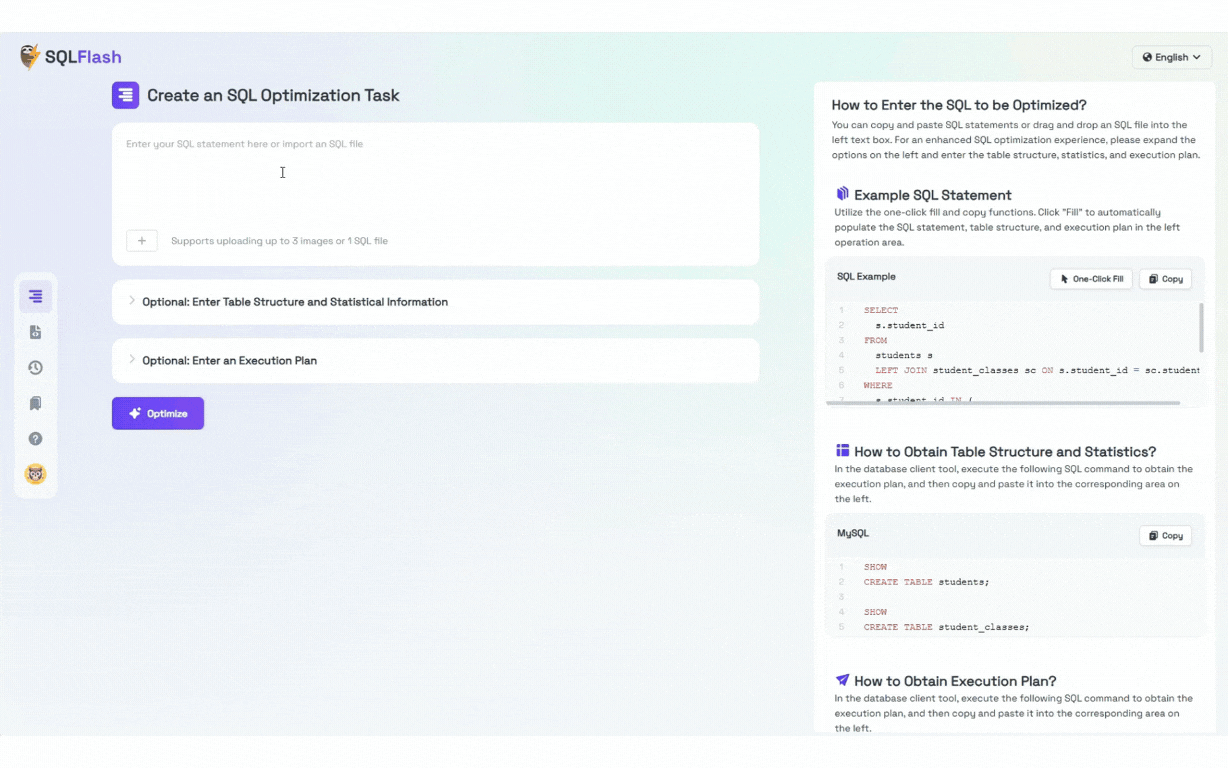This screenshot has width=1228, height=768.
Task: Copy the MySQL code block
Action: pyautogui.click(x=1165, y=536)
